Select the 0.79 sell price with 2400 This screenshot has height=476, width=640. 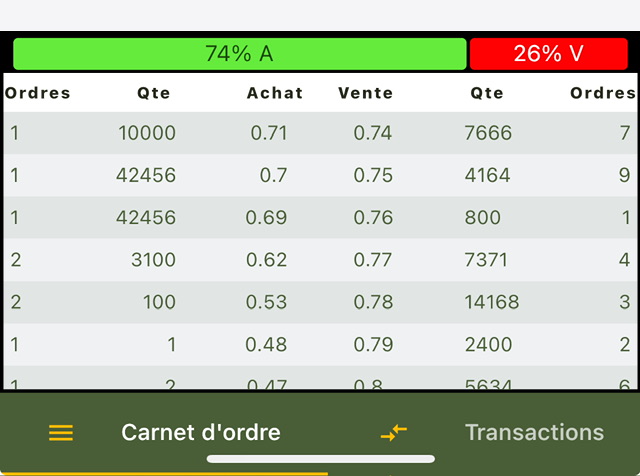[373, 345]
